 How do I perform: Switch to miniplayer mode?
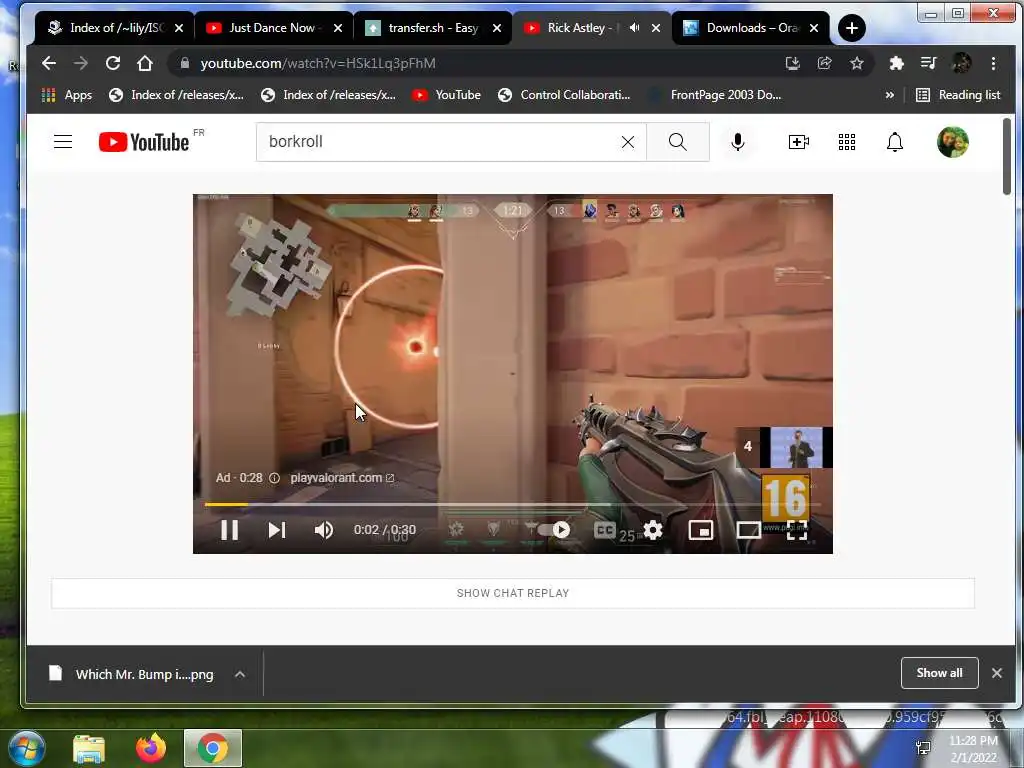point(700,530)
